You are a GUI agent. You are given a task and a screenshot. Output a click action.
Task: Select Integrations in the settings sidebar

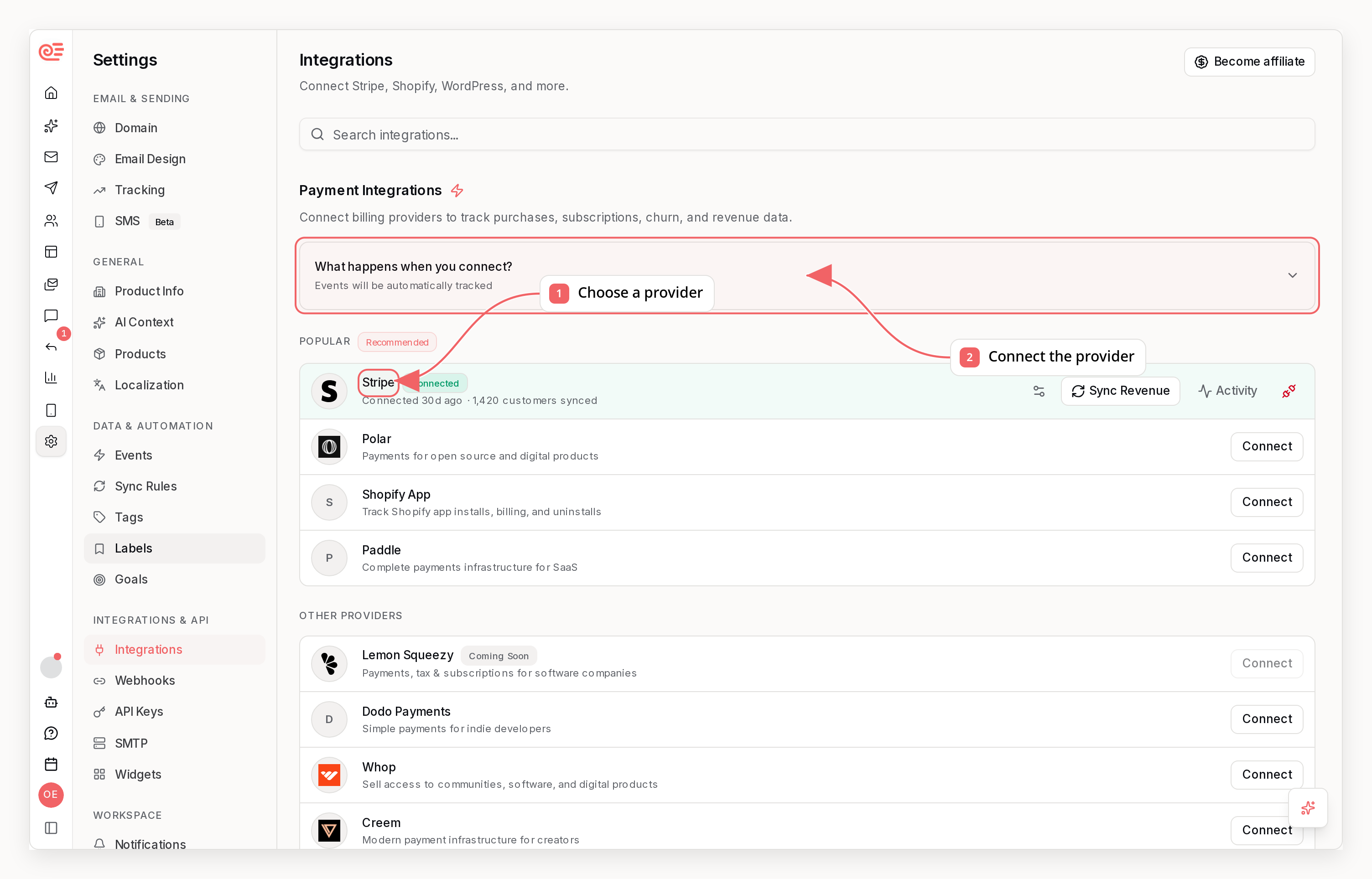pyautogui.click(x=174, y=650)
